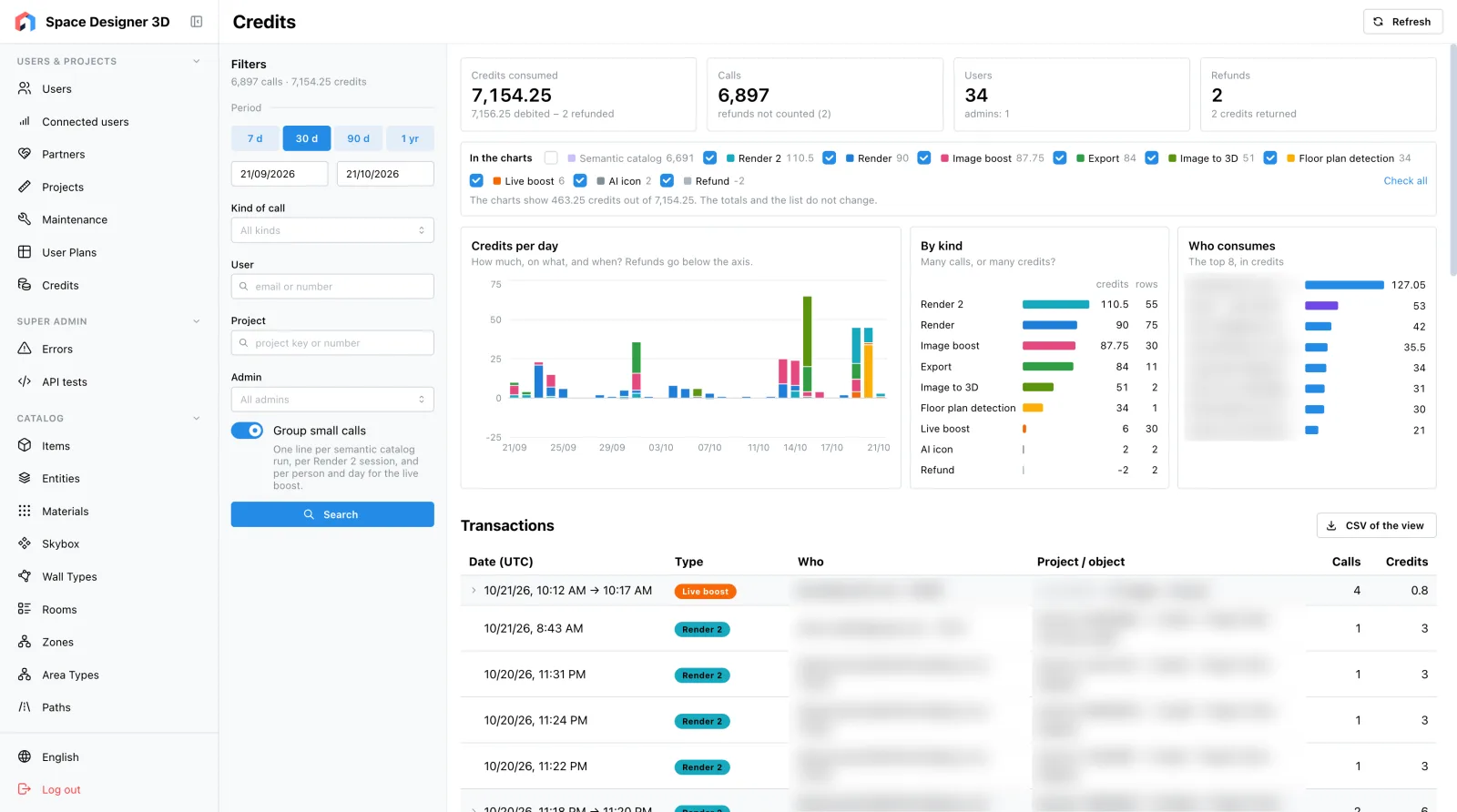
Task: Select the 90 d period tab
Action: point(359,138)
